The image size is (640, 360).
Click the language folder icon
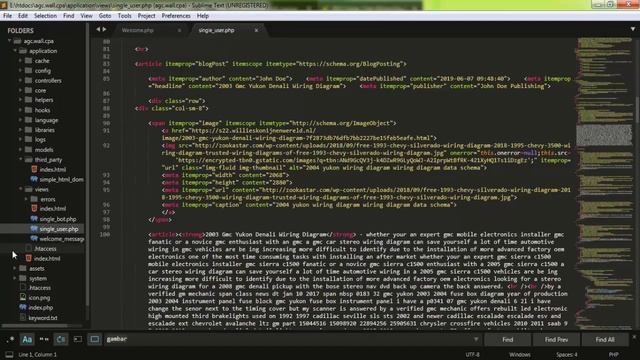[28, 120]
